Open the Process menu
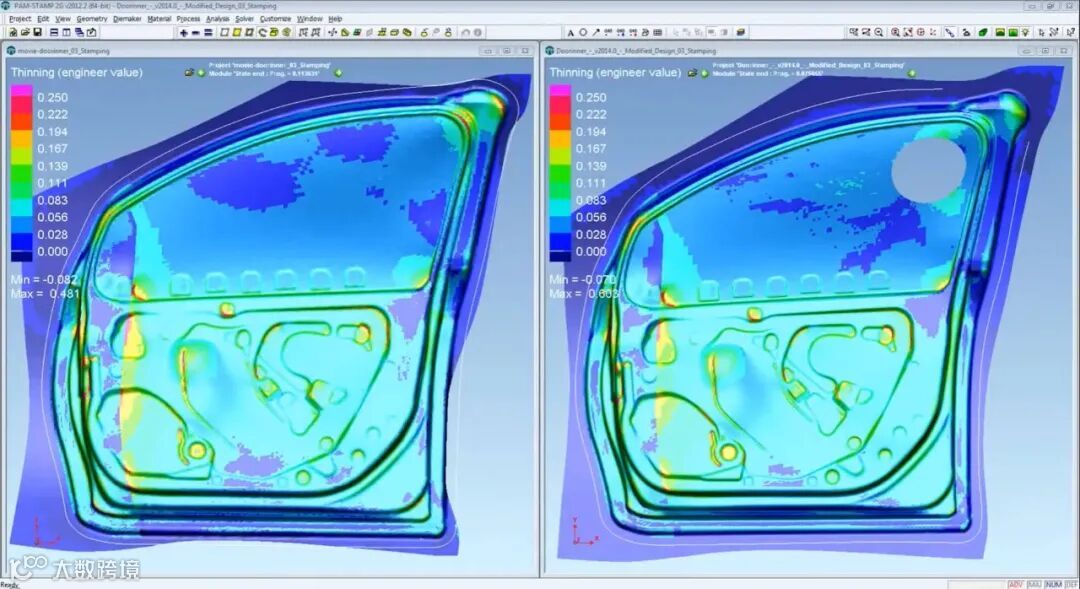This screenshot has height=589, width=1080. click(188, 19)
